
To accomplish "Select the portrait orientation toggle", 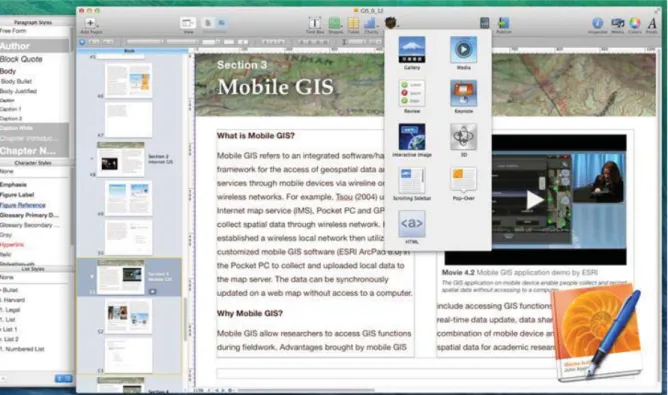I will coord(208,23).
